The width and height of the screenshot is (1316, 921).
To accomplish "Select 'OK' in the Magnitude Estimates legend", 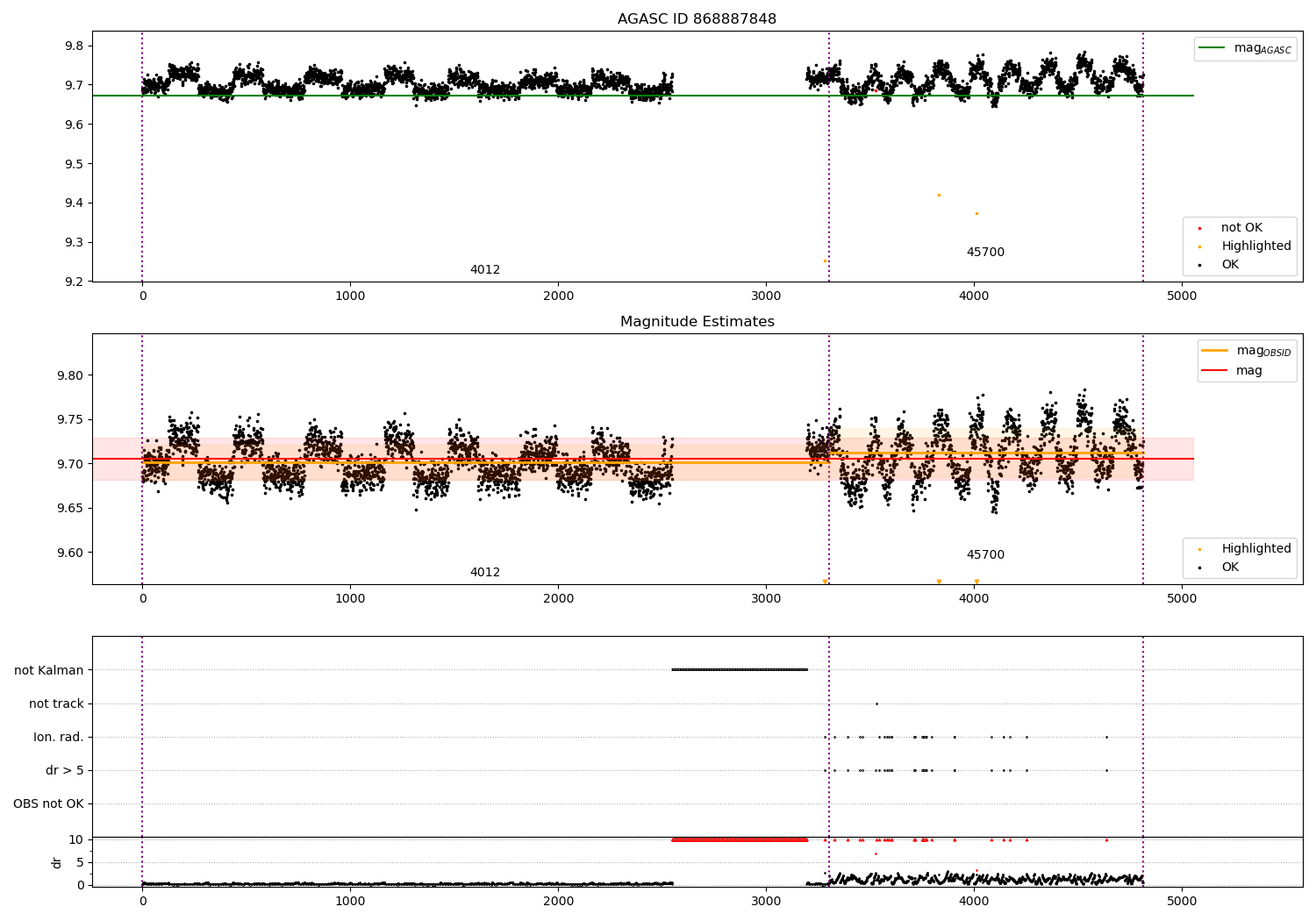I will [1230, 568].
